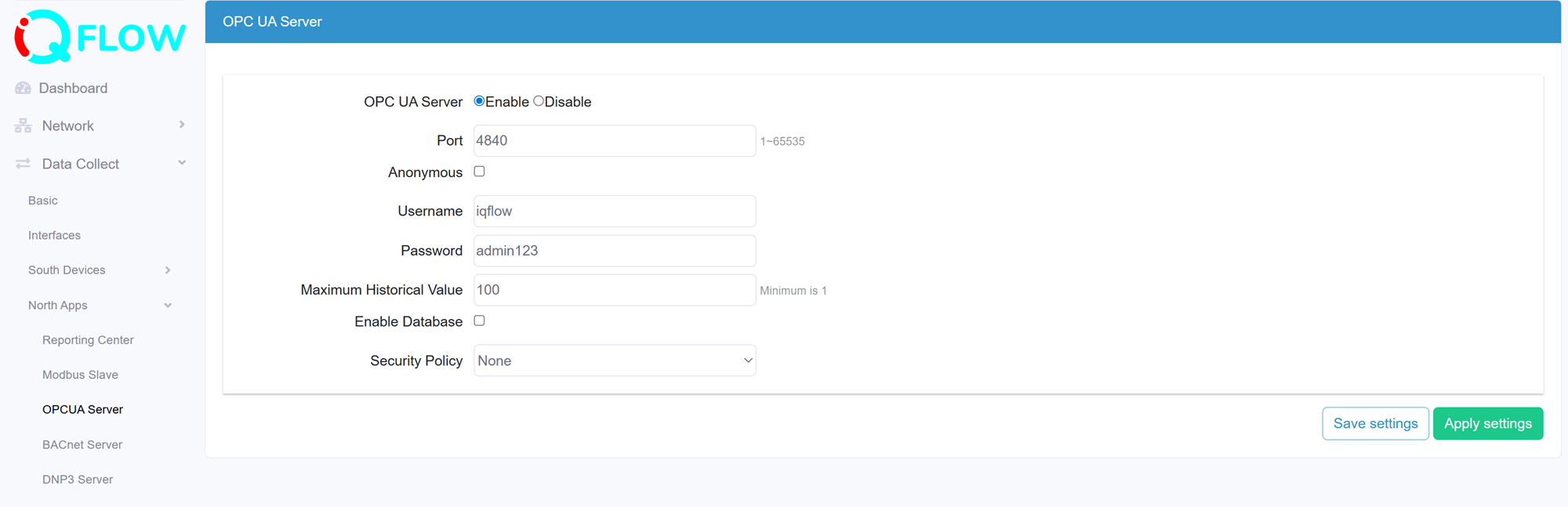Go to the Interfaces page
This screenshot has height=507, width=1568.
pos(54,235)
